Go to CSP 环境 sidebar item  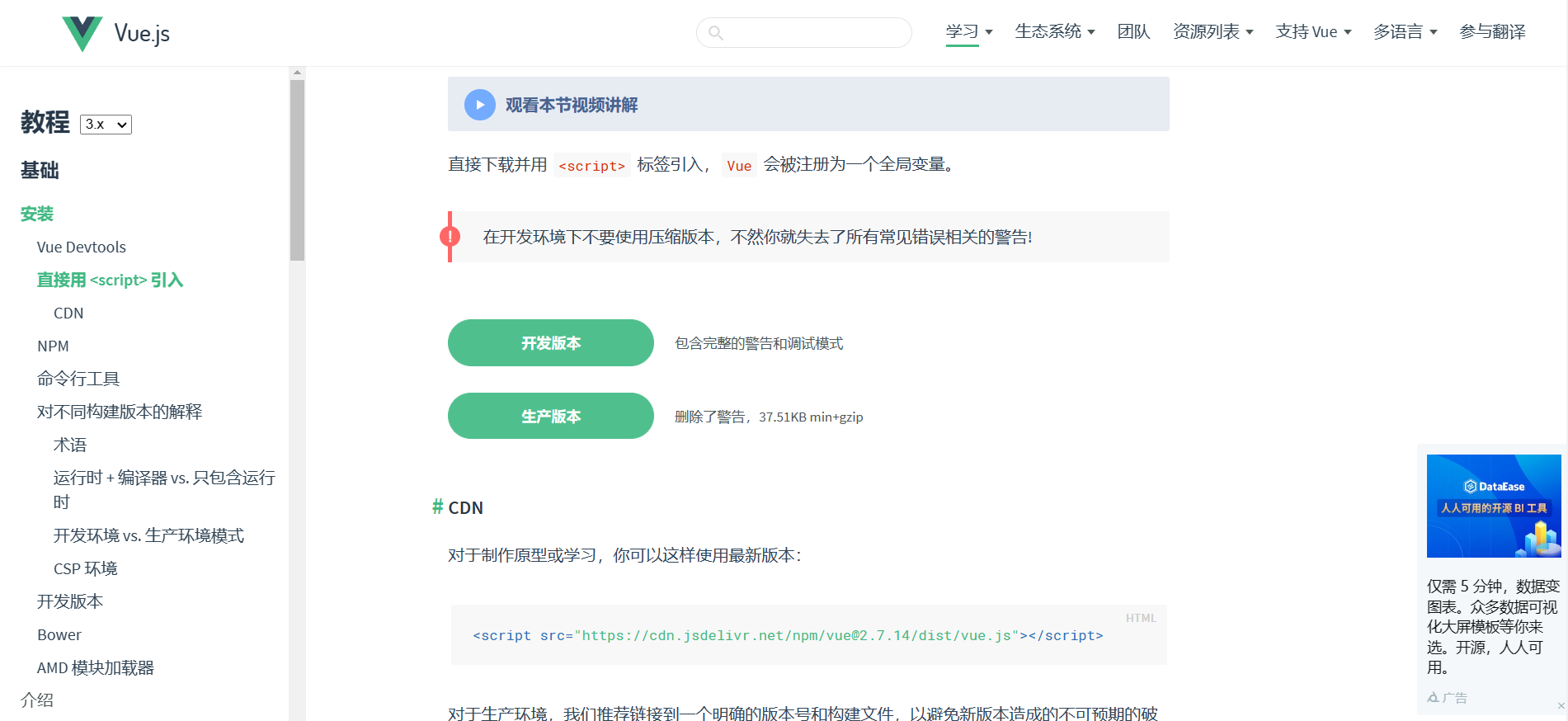(x=86, y=568)
